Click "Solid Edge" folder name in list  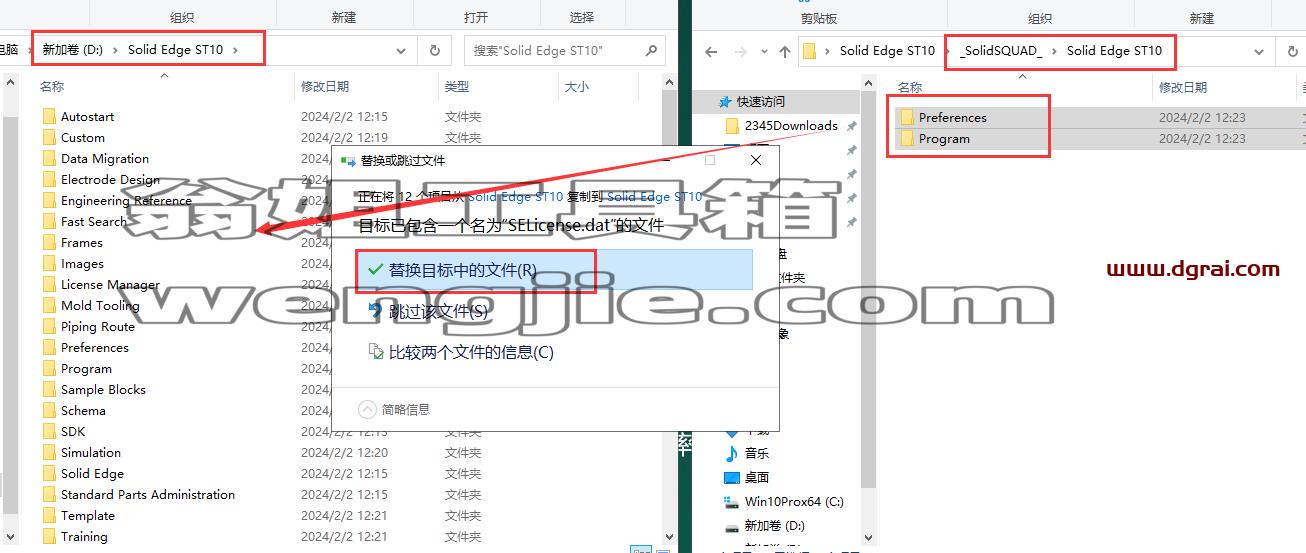(92, 474)
